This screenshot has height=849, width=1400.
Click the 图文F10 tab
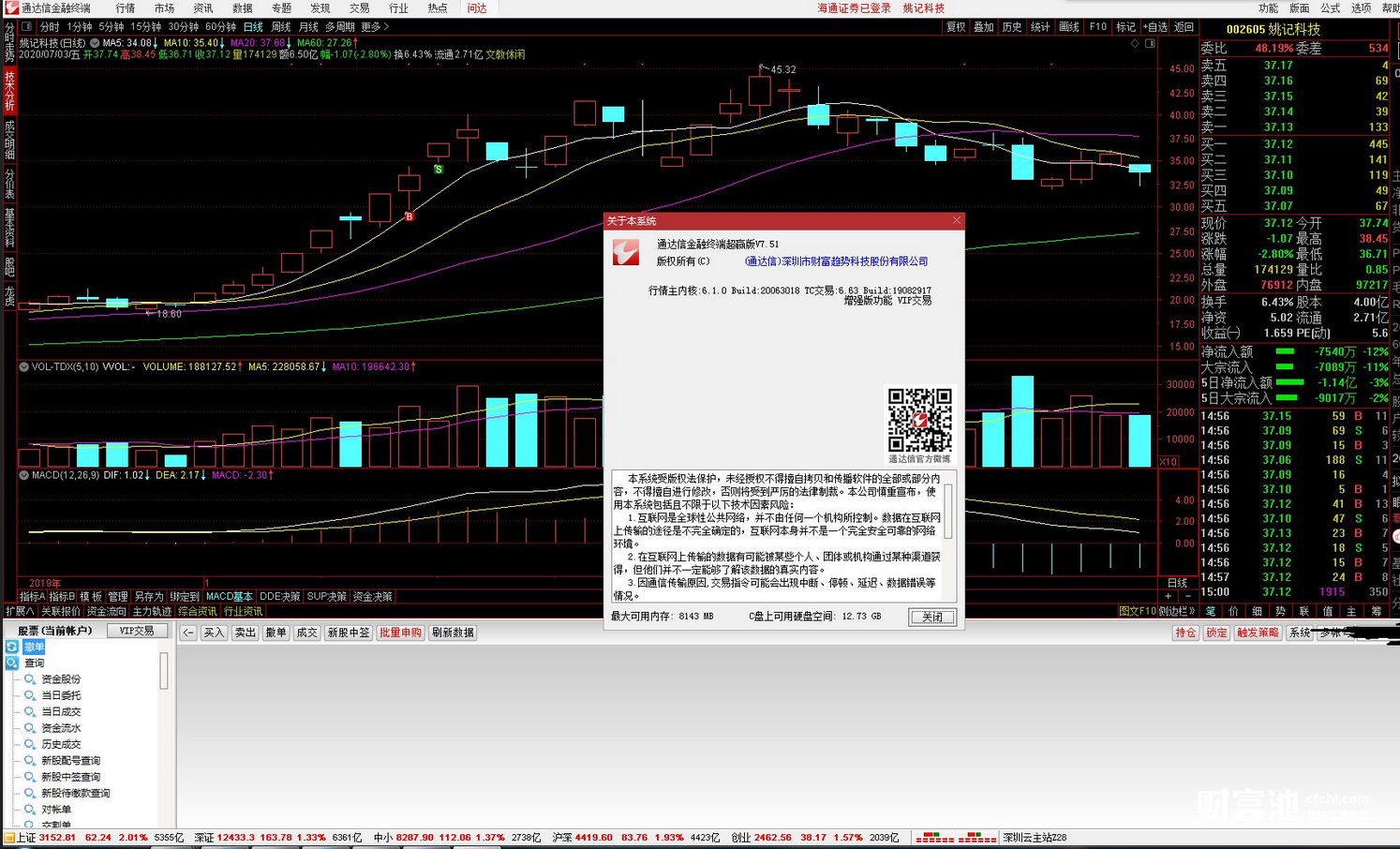pos(1138,611)
